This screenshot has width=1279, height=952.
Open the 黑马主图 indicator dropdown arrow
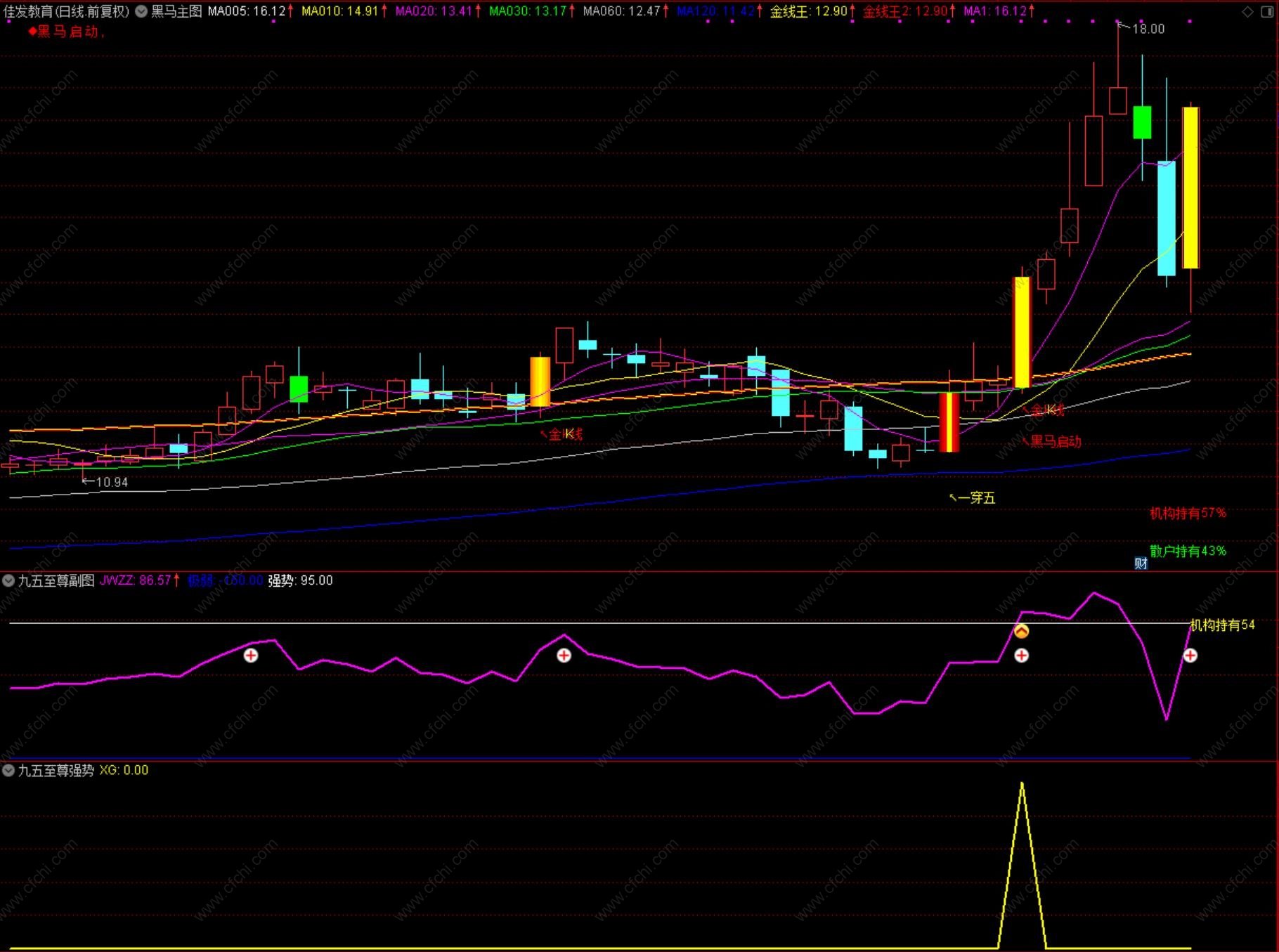(x=141, y=11)
